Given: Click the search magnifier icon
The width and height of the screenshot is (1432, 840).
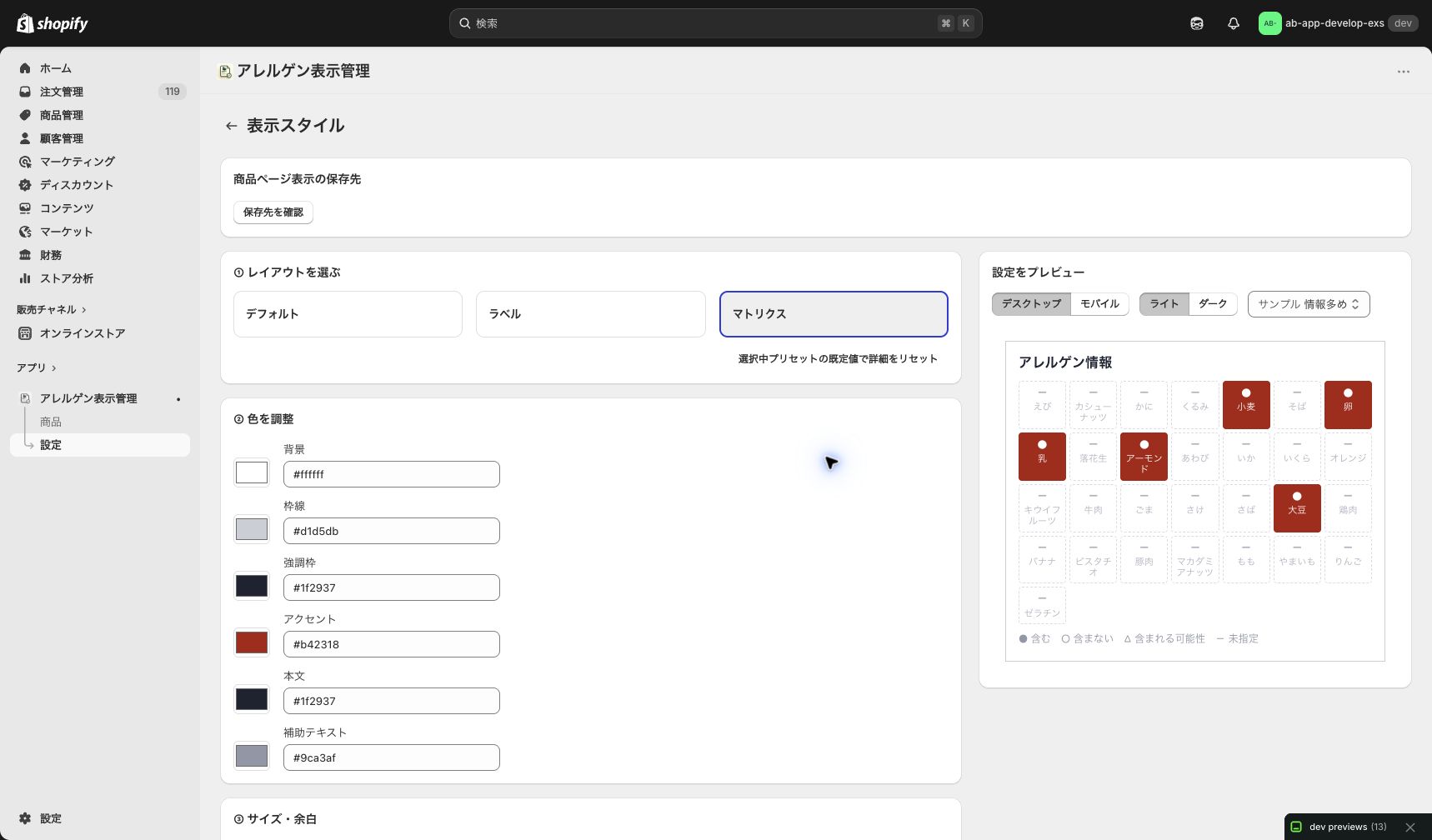Looking at the screenshot, I should [x=465, y=23].
